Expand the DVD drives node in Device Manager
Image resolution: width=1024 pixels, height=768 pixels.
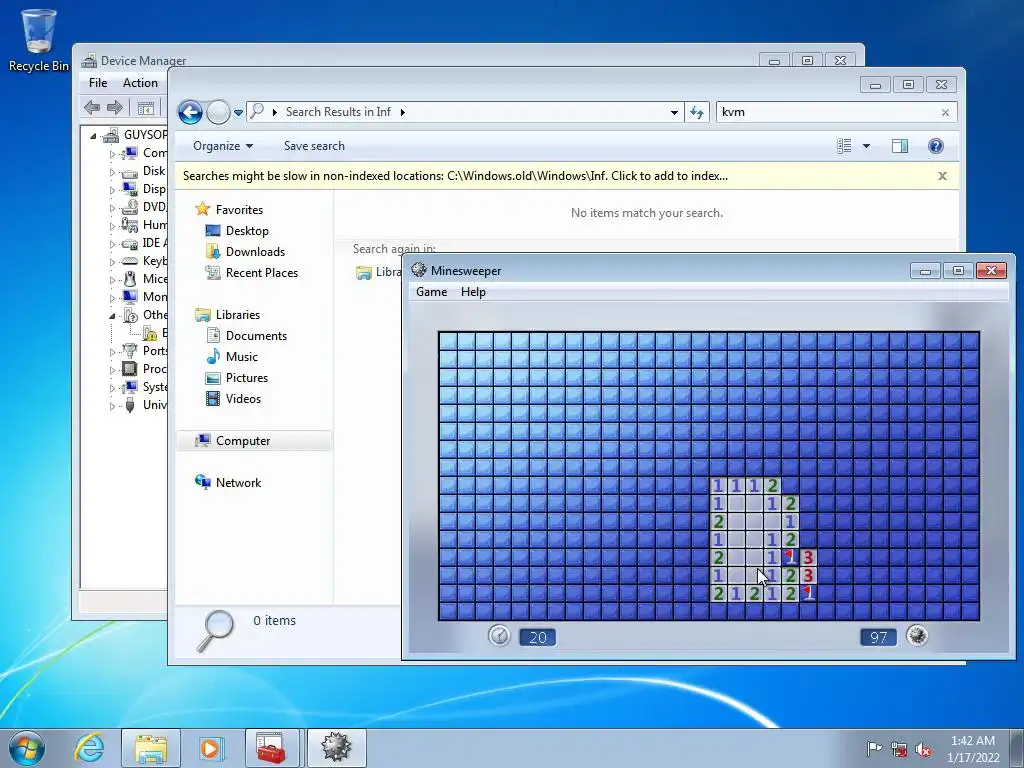[x=112, y=208]
